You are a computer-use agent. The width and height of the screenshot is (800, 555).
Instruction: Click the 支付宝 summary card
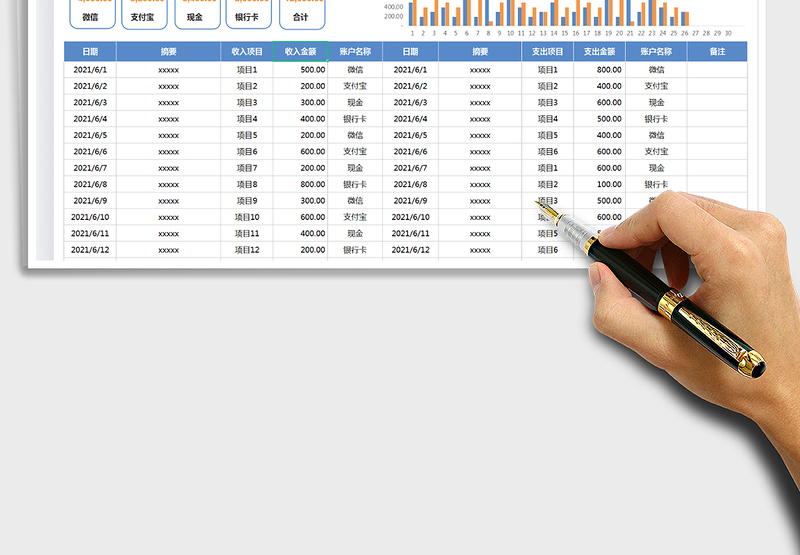click(143, 14)
